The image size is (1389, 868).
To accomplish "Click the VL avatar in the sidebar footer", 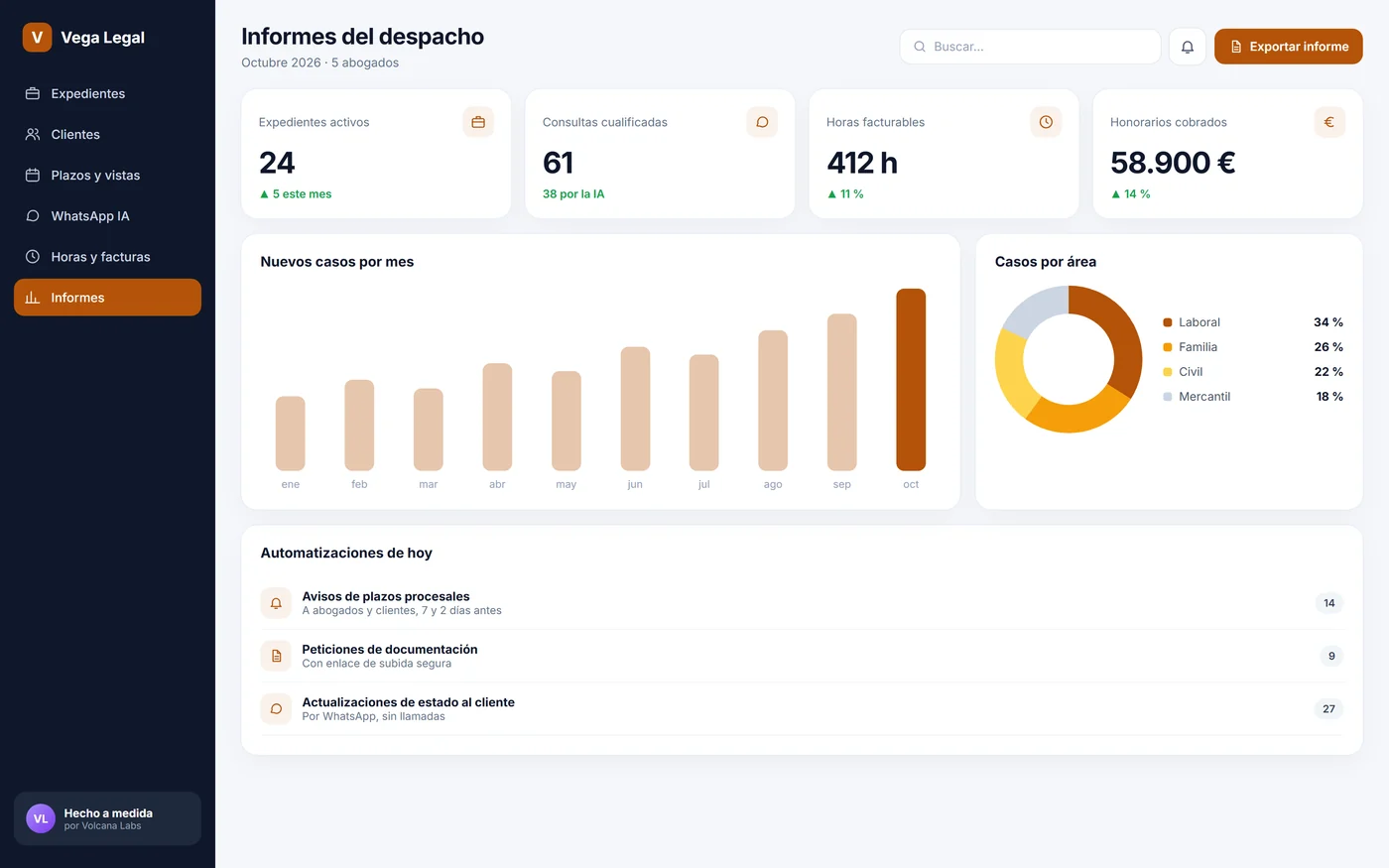I will [41, 818].
